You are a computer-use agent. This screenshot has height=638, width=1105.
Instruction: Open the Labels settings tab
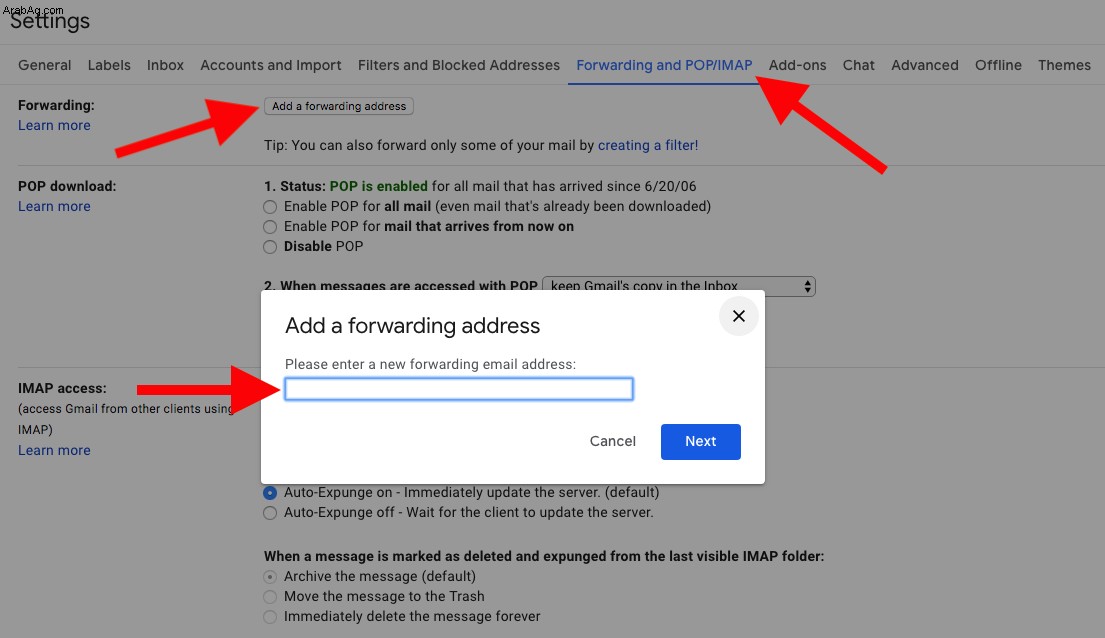(x=109, y=65)
